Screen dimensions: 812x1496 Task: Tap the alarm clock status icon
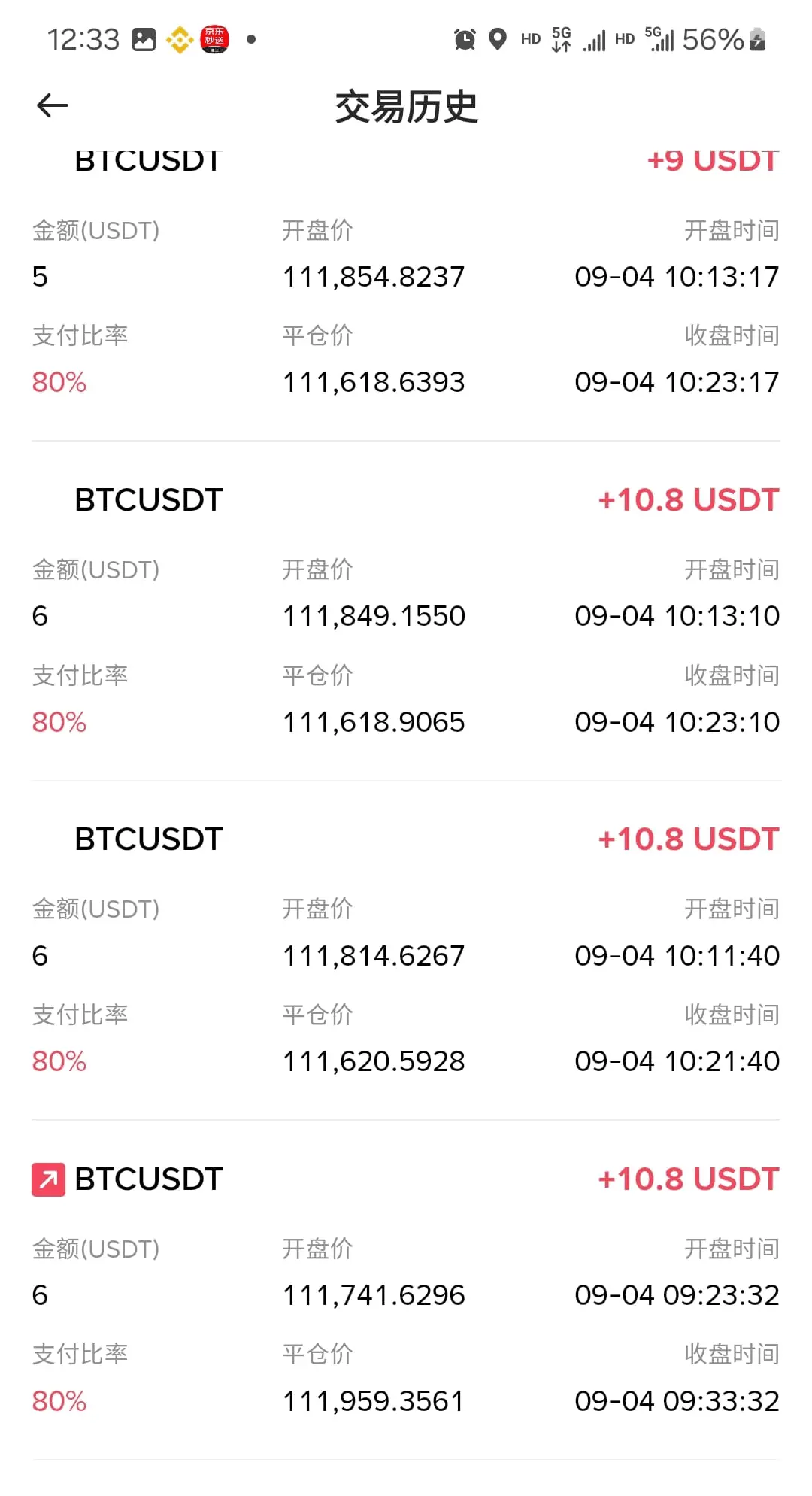pos(465,39)
